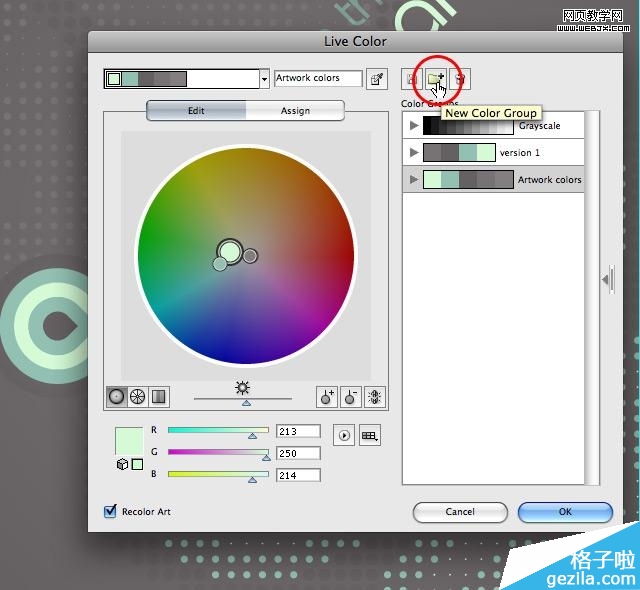The image size is (640, 590).
Task: Select the segmented color wheel display icon
Action: pyautogui.click(x=138, y=397)
